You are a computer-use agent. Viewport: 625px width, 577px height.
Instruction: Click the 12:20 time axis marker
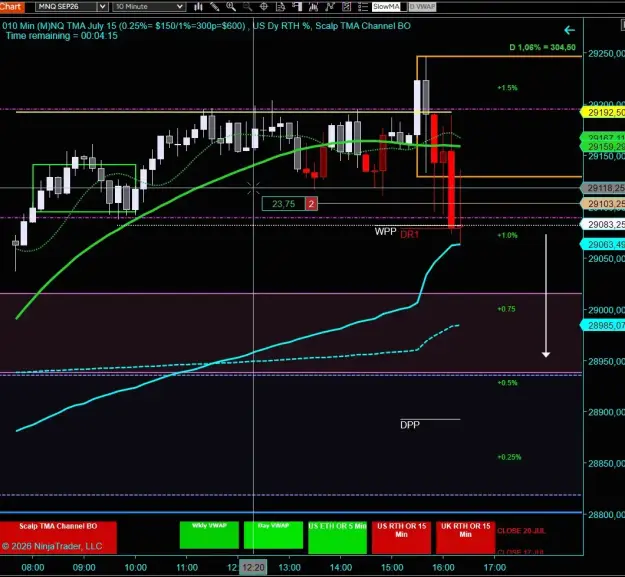[253, 567]
